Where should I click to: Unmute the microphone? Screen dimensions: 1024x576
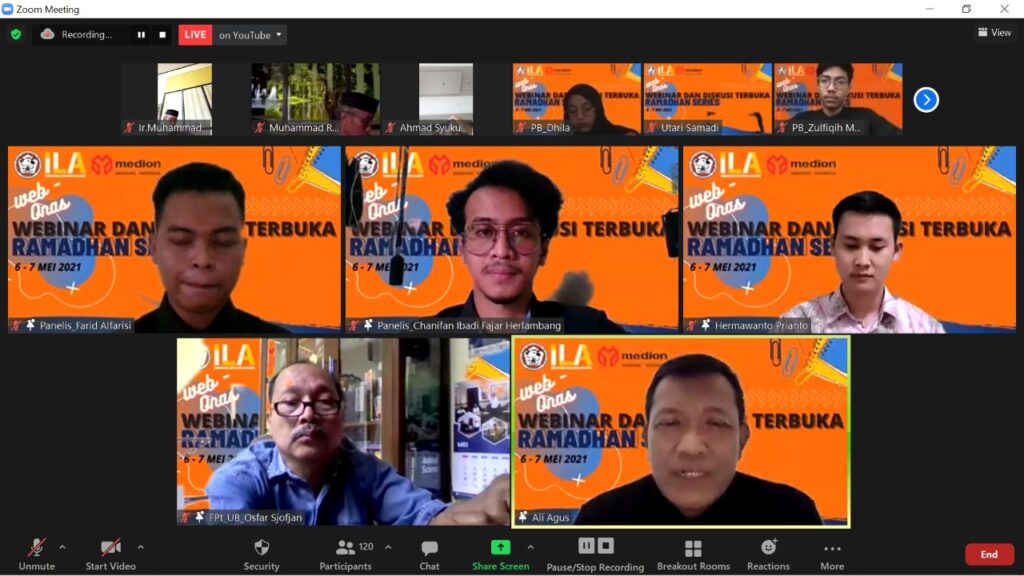[36, 553]
